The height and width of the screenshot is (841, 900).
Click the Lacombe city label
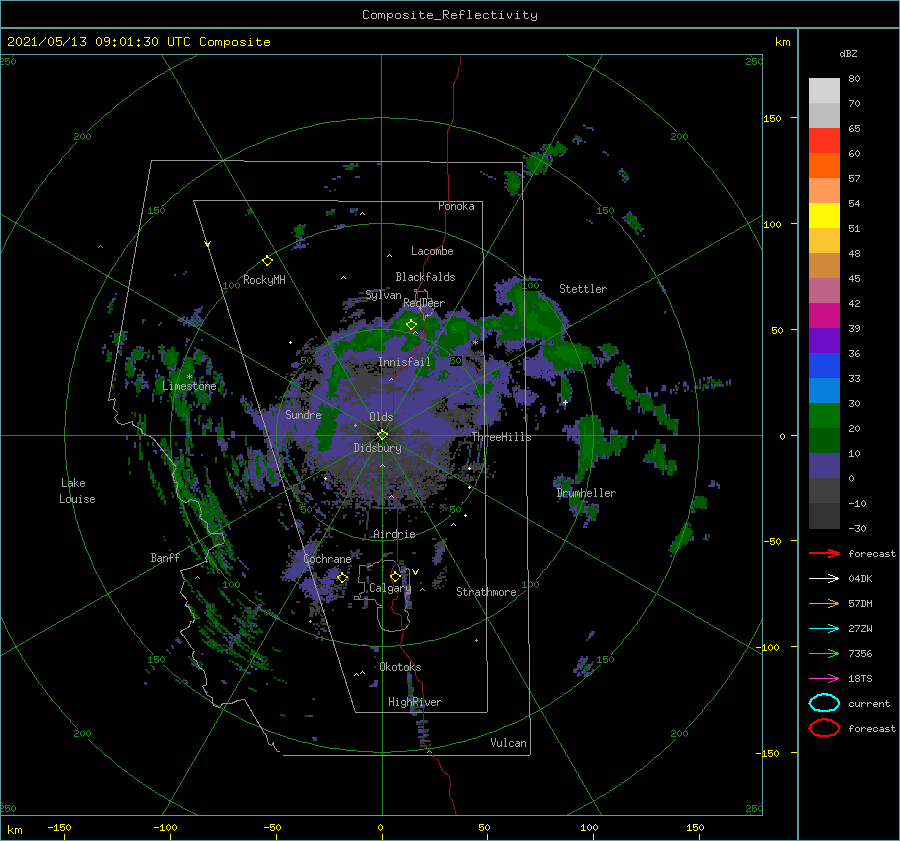coord(432,251)
